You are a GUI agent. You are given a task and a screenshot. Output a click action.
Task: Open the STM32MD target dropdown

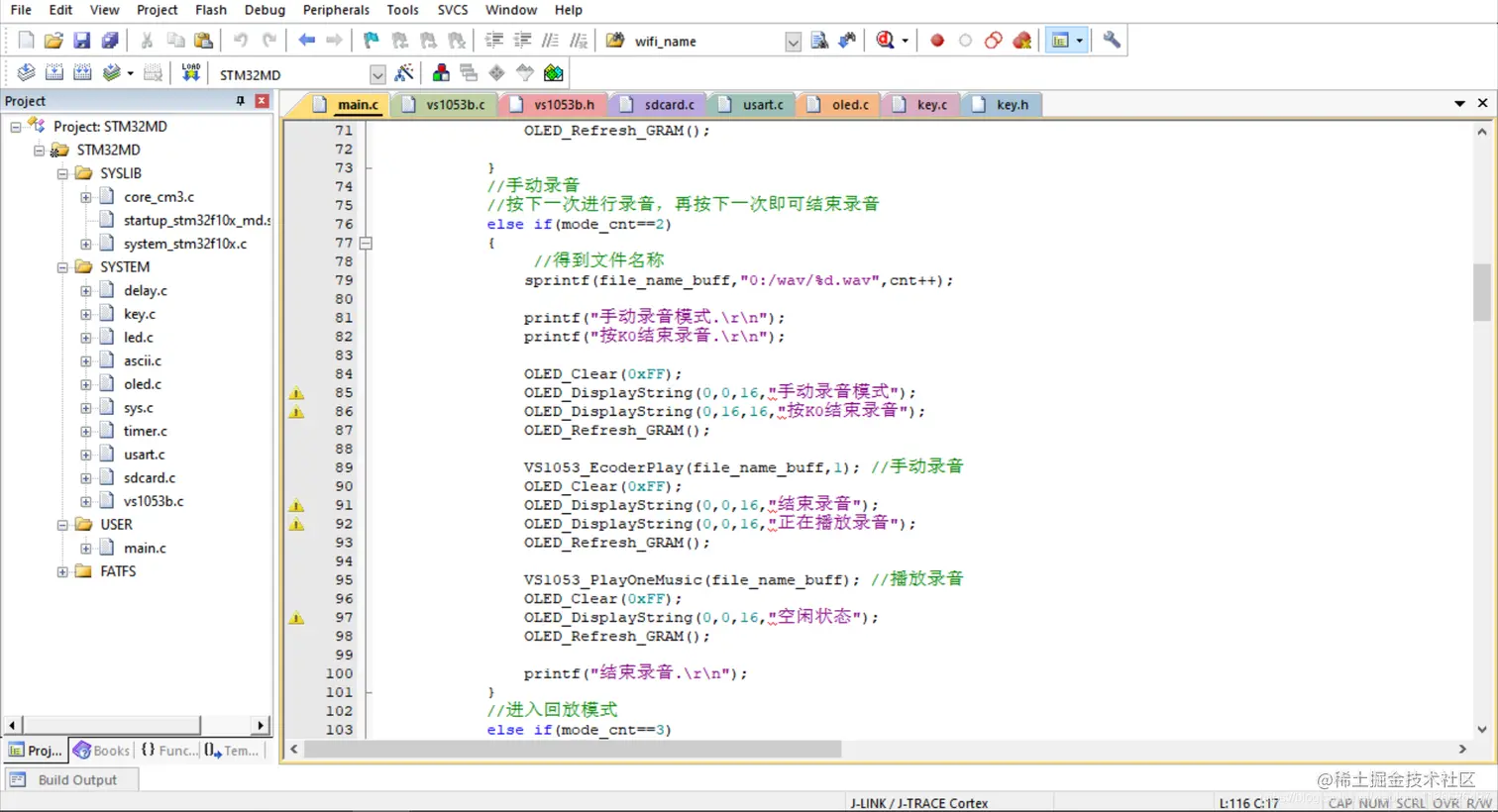click(377, 74)
